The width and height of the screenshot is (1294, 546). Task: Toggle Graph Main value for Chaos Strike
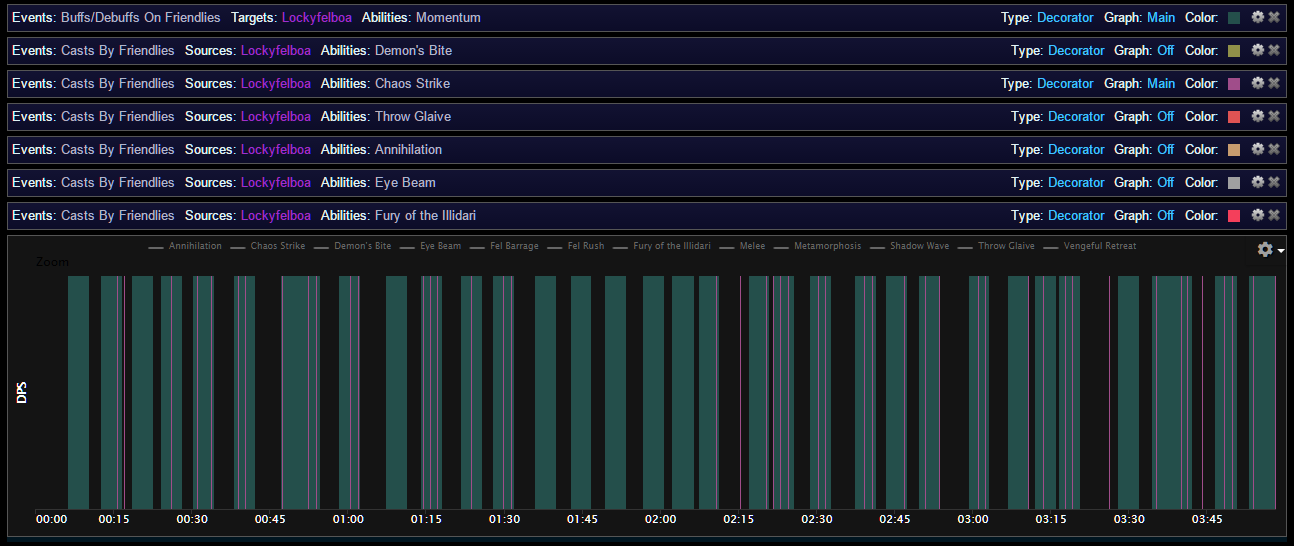tap(1161, 84)
